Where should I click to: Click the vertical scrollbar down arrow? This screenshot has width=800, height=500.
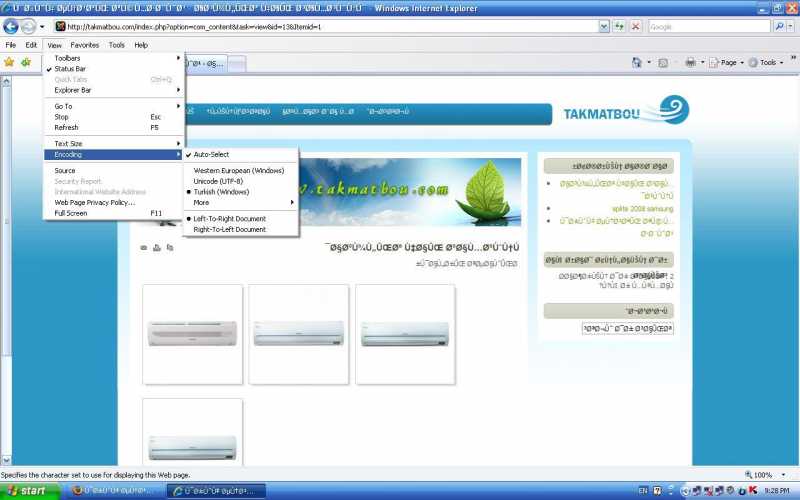pos(6,461)
